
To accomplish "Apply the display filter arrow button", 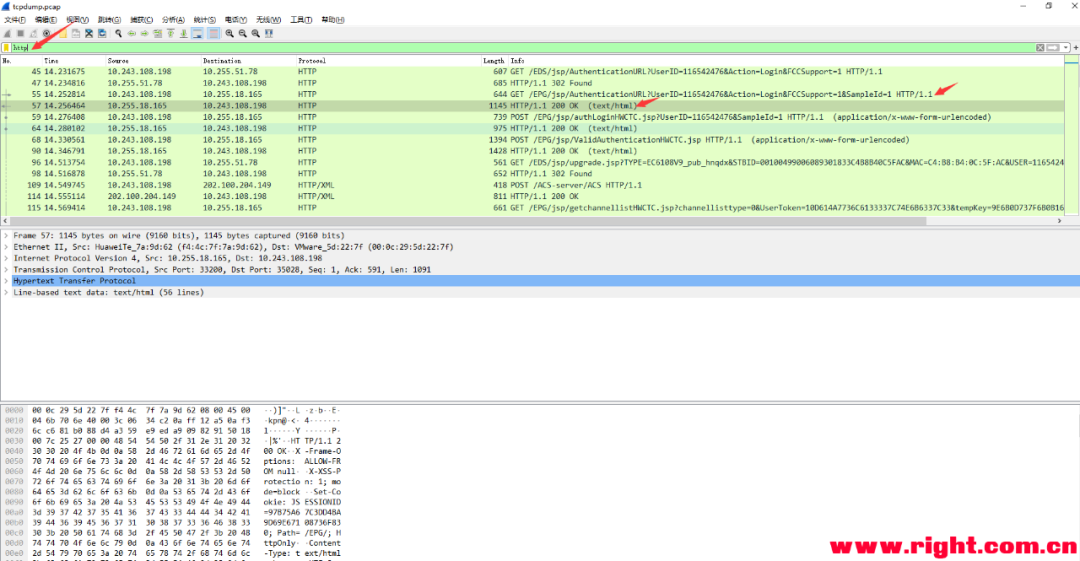I will click(1053, 48).
